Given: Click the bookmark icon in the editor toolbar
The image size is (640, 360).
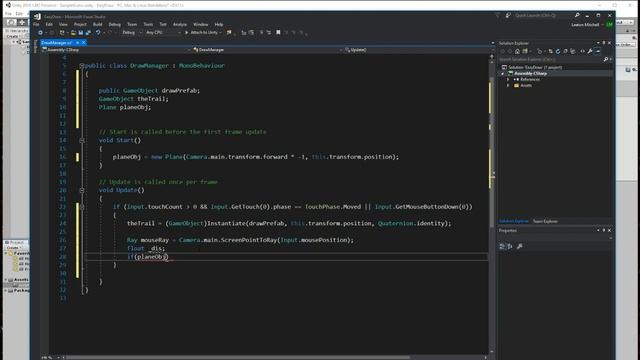Looking at the screenshot, I should [278, 33].
